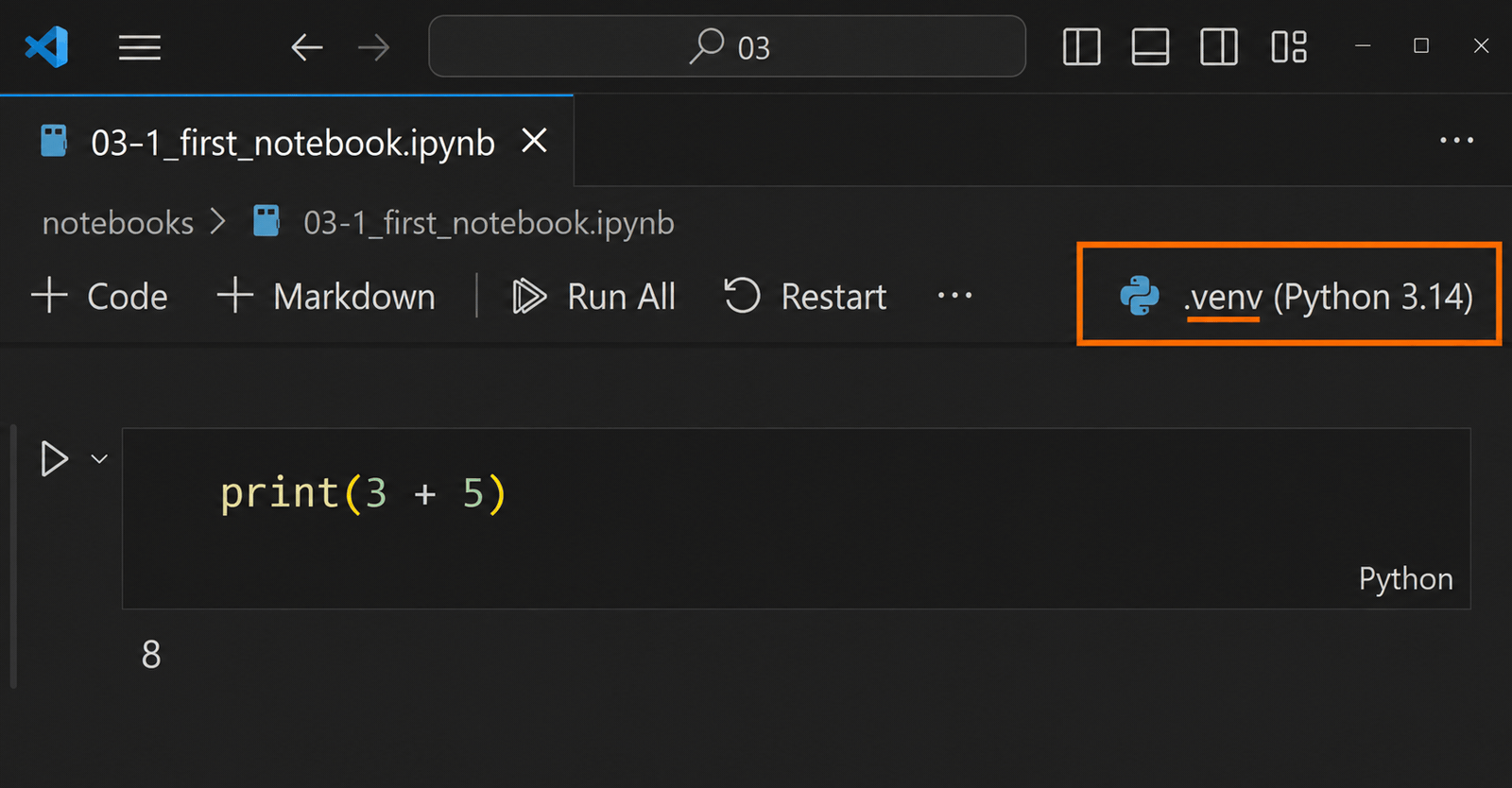Toggle the bottom panel layout icon
Image resolution: width=1512 pixels, height=788 pixels.
1150,46
